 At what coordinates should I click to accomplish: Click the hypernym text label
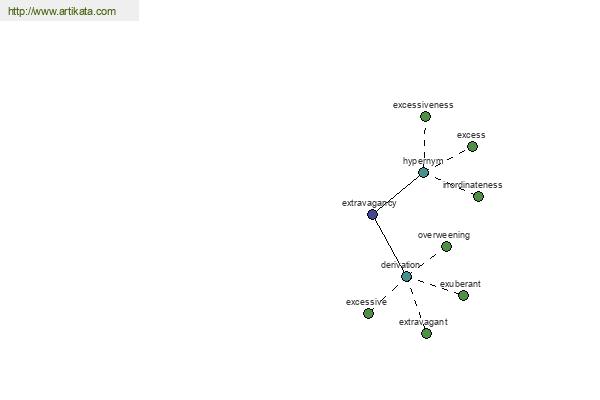[x=423, y=161]
